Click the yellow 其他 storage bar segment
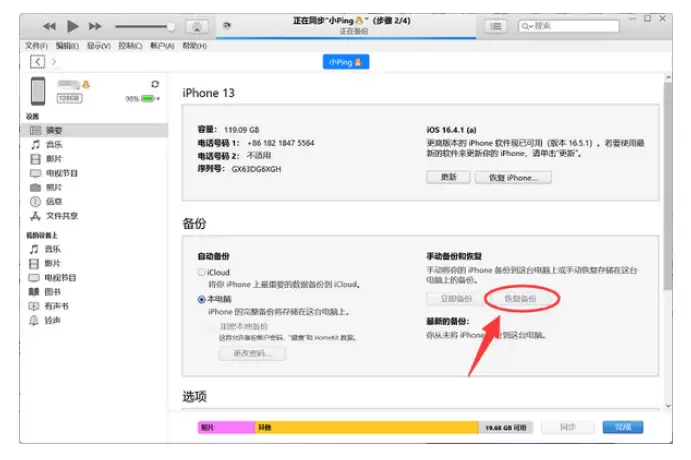Image resolution: width=691 pixels, height=460 pixels. pyautogui.click(x=367, y=427)
